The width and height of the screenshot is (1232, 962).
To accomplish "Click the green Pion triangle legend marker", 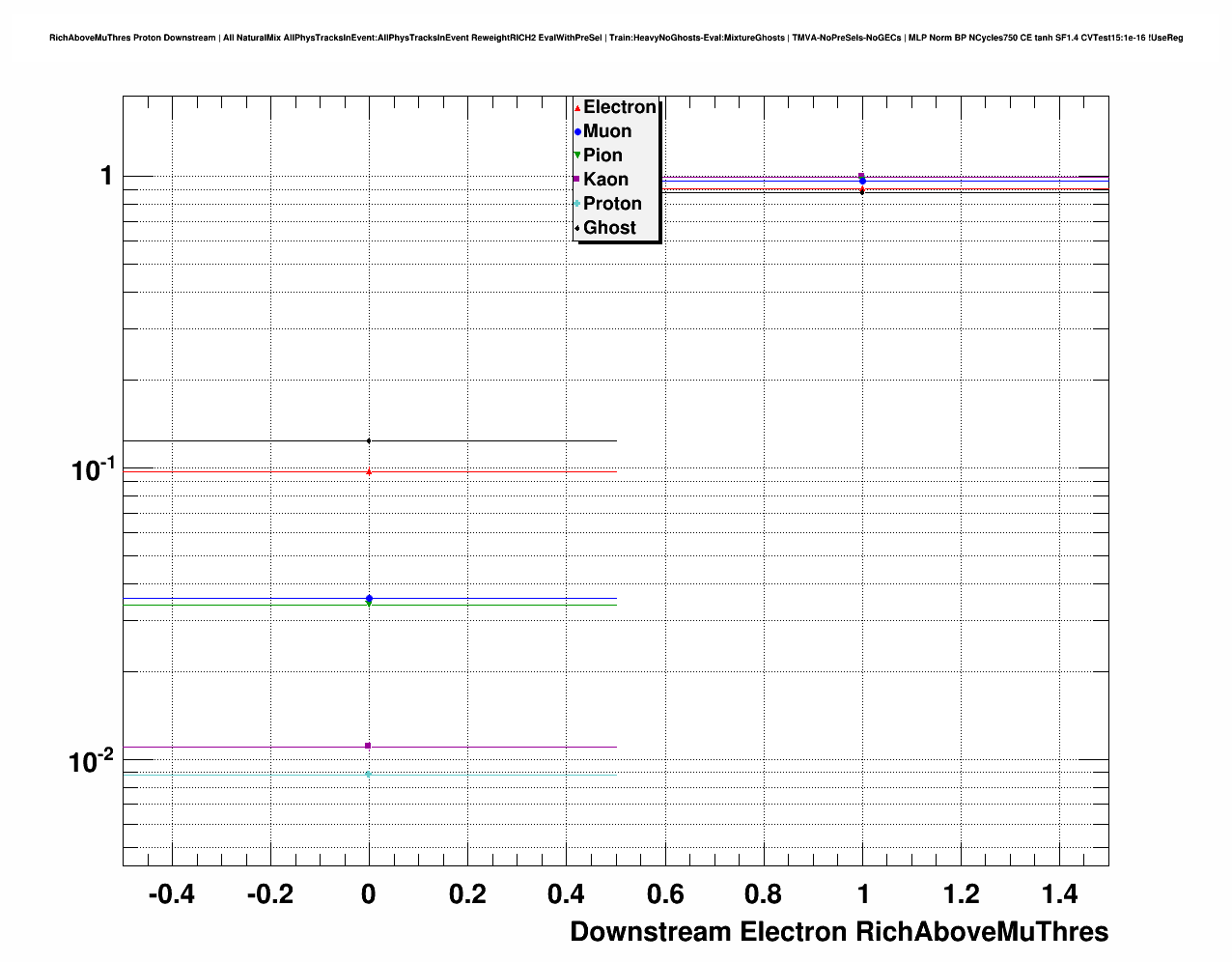I will [577, 156].
